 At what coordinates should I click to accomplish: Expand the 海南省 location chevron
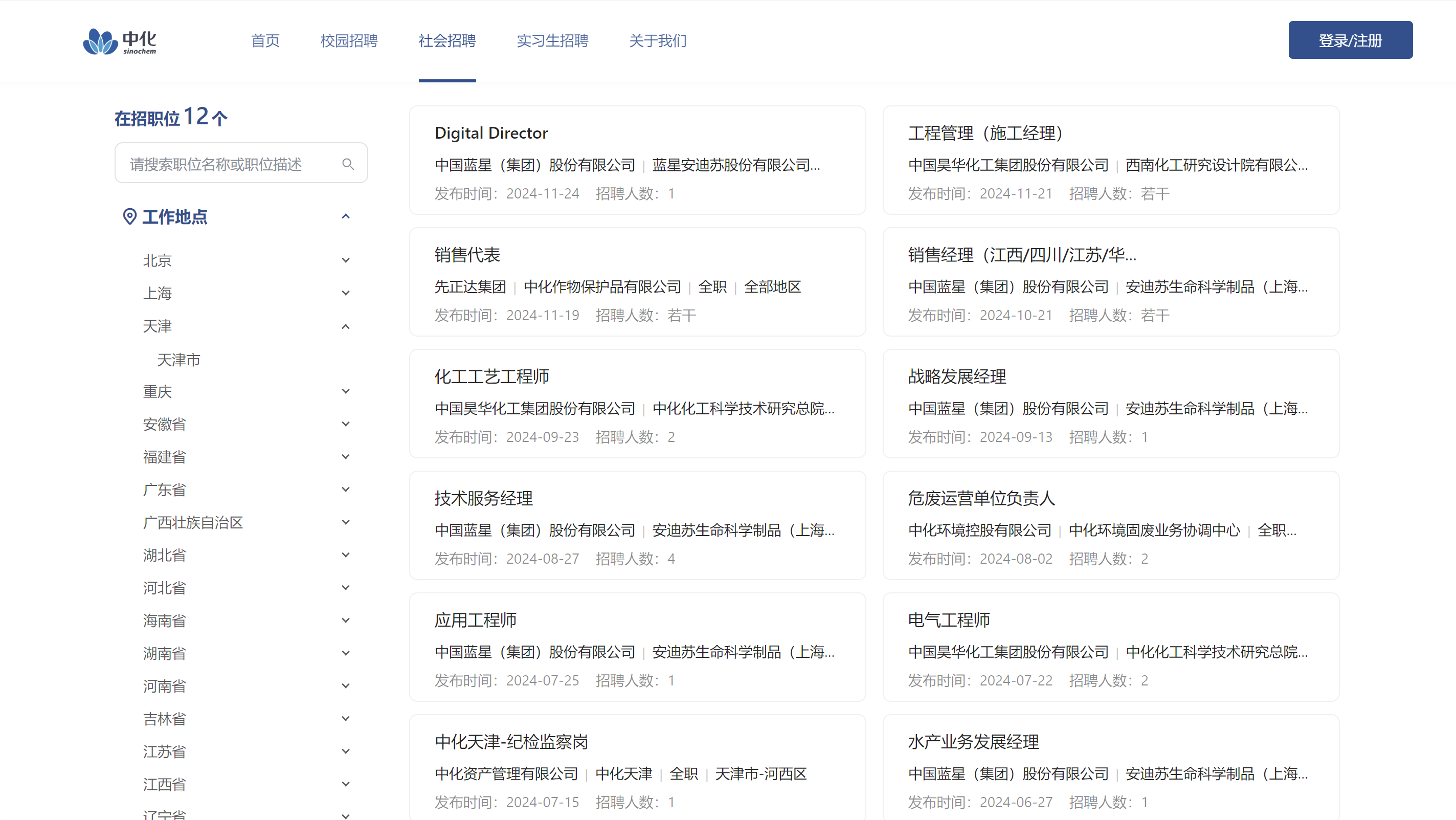click(x=346, y=621)
